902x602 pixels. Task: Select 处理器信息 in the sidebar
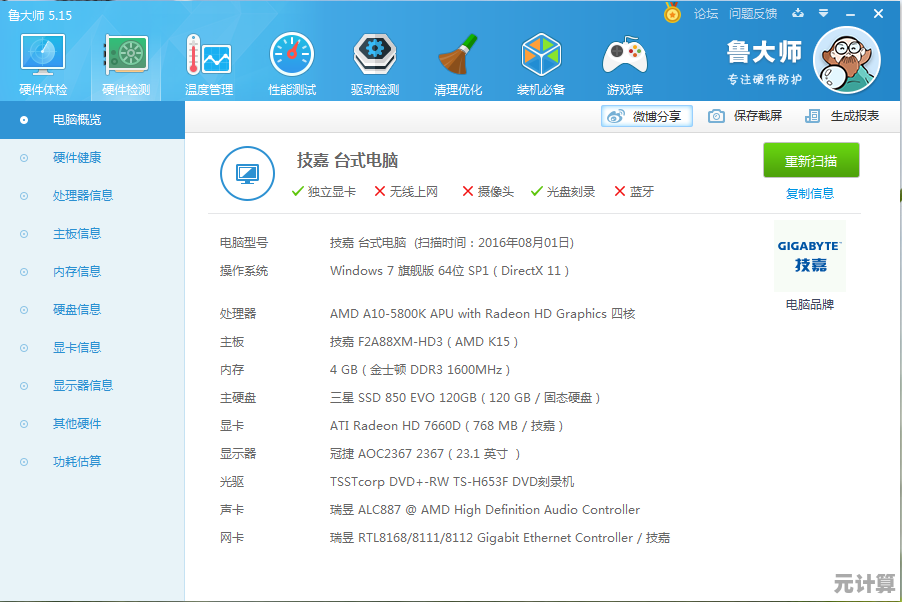[x=83, y=196]
